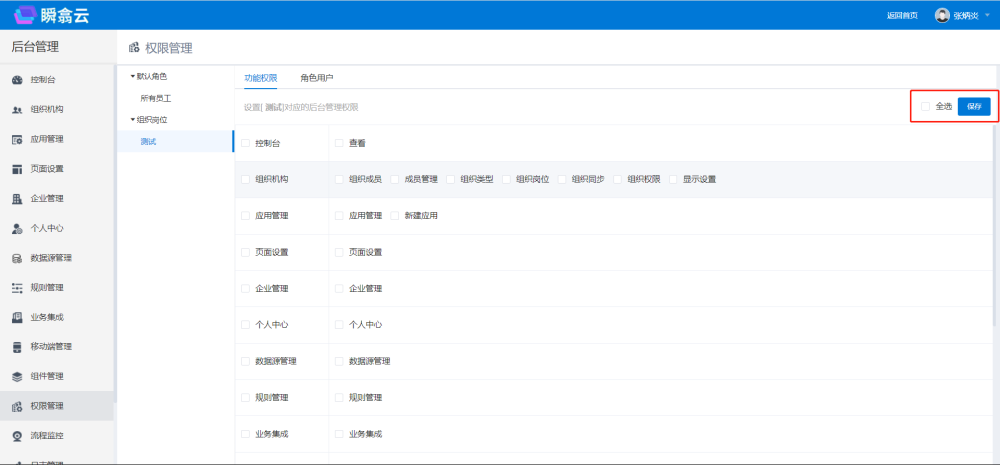Switch to the 角色用户 tab
This screenshot has height=465, width=1000.
pyautogui.click(x=317, y=77)
